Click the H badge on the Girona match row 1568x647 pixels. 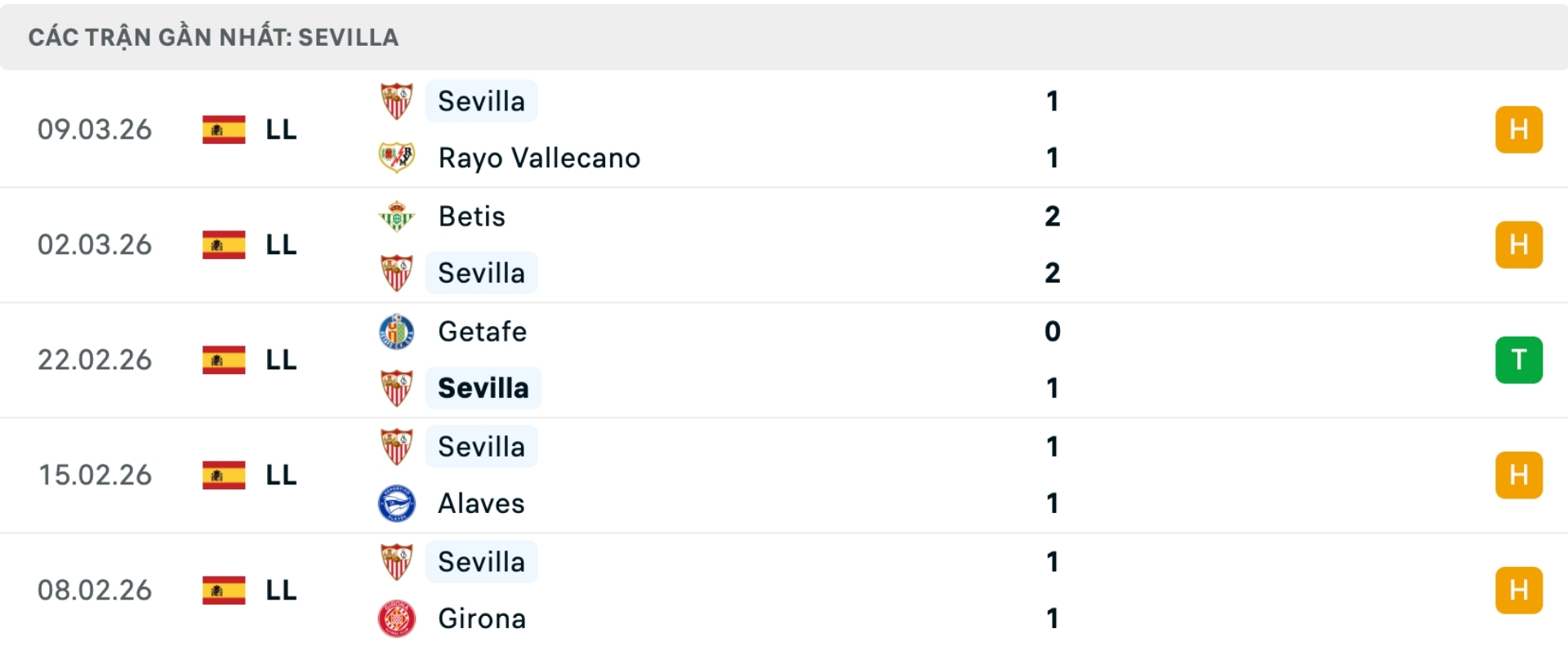click(1520, 590)
